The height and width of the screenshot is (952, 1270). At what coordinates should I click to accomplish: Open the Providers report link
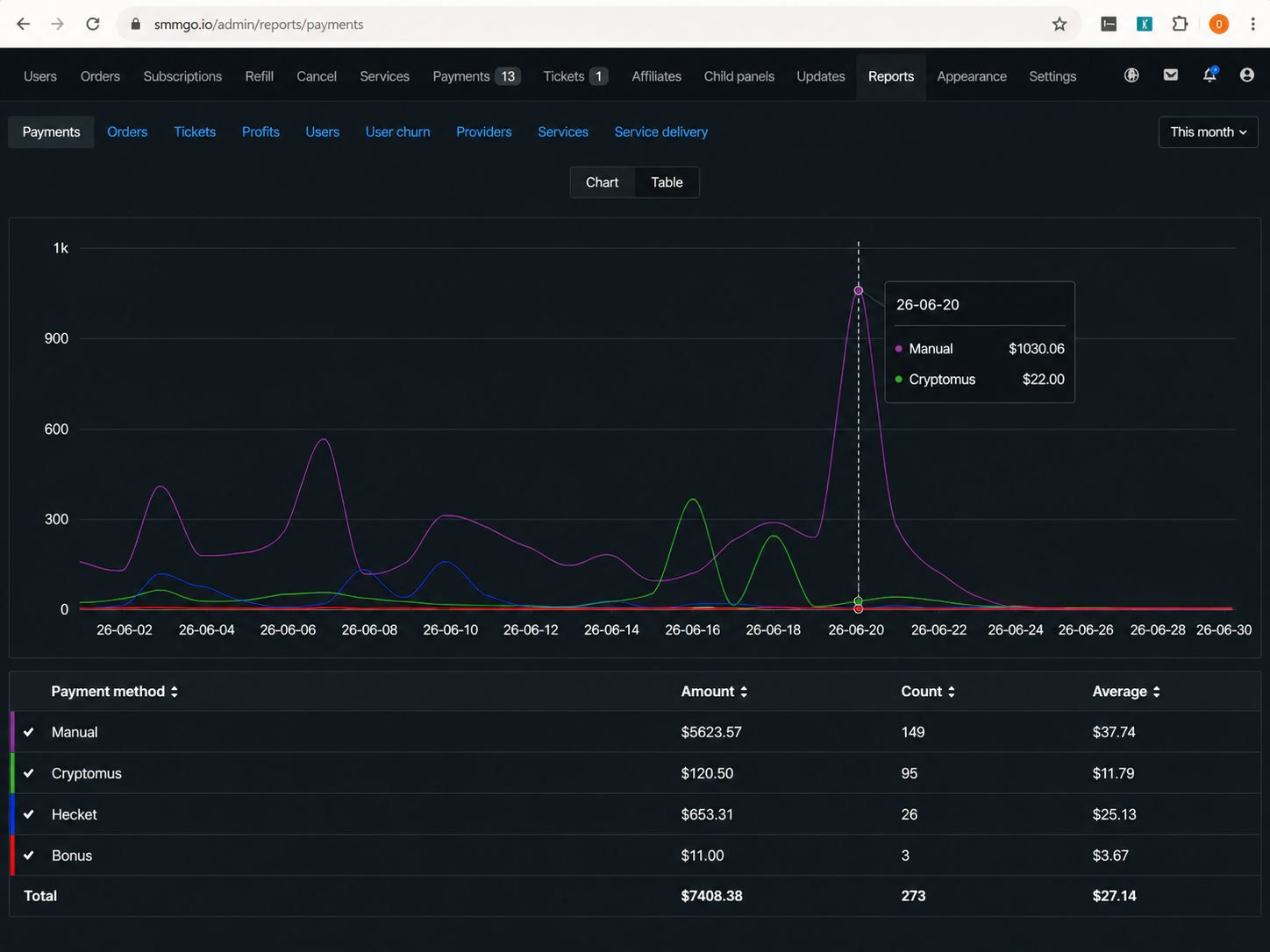point(484,131)
